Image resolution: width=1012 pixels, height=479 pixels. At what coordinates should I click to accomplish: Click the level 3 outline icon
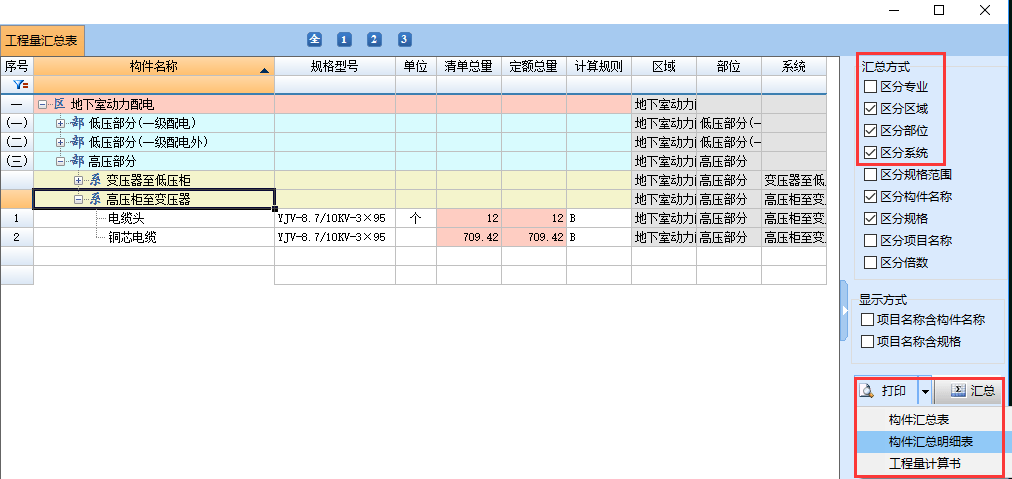[404, 39]
